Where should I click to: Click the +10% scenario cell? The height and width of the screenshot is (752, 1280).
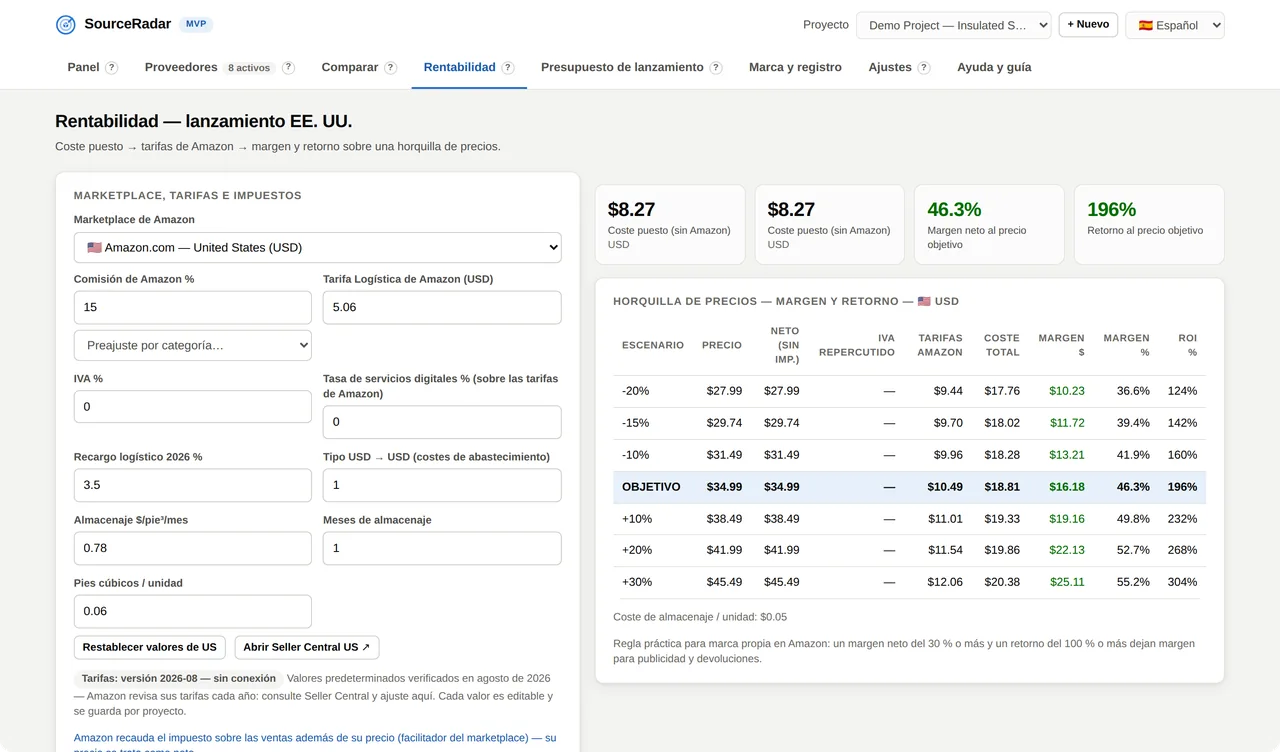[636, 519]
